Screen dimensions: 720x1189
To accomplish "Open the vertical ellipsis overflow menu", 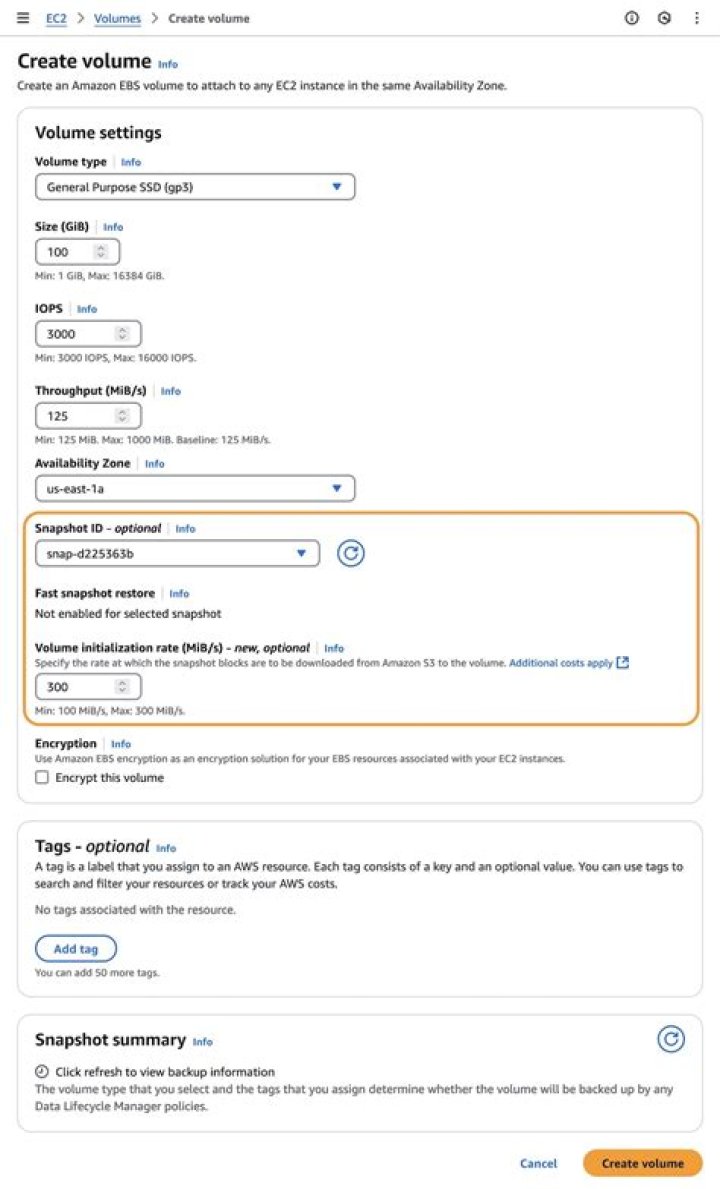I will (x=696, y=18).
